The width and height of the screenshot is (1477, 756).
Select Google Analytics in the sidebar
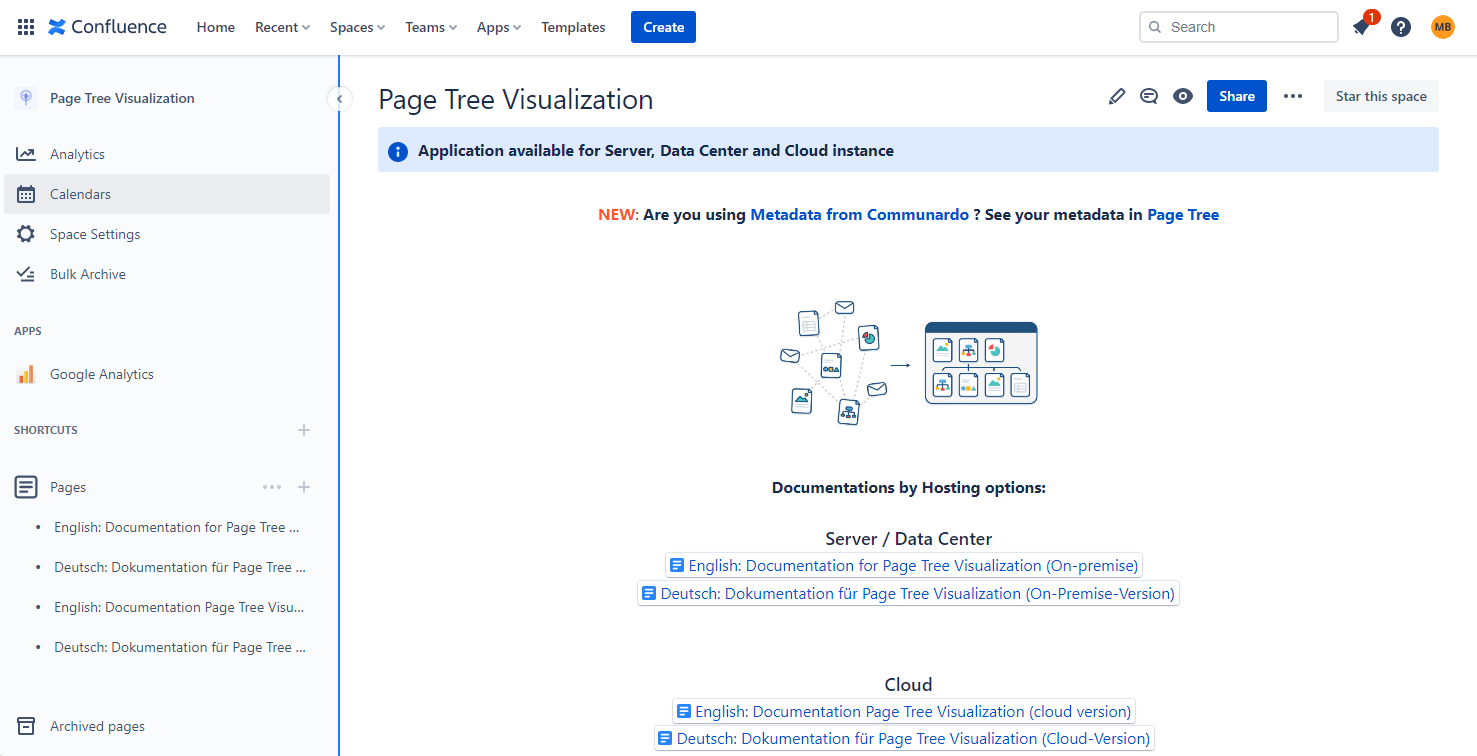click(x=167, y=374)
